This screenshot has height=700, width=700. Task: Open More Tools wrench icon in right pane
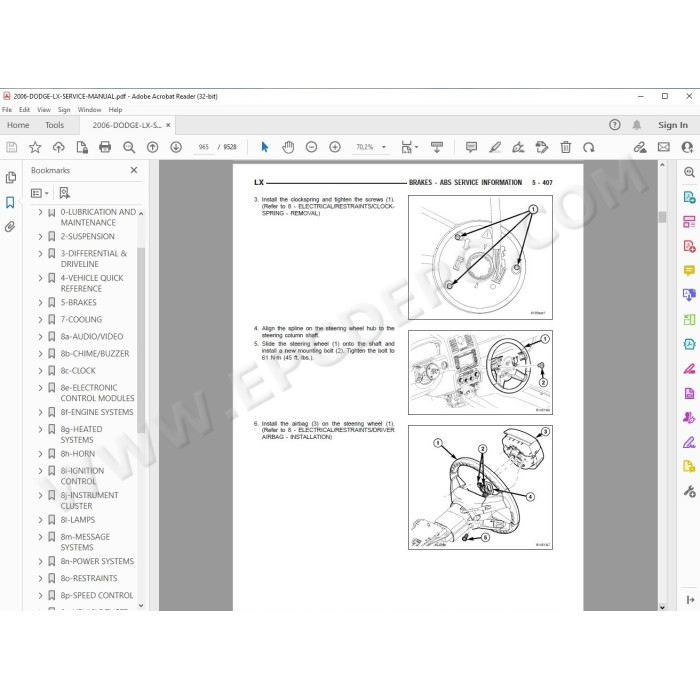pyautogui.click(x=689, y=492)
